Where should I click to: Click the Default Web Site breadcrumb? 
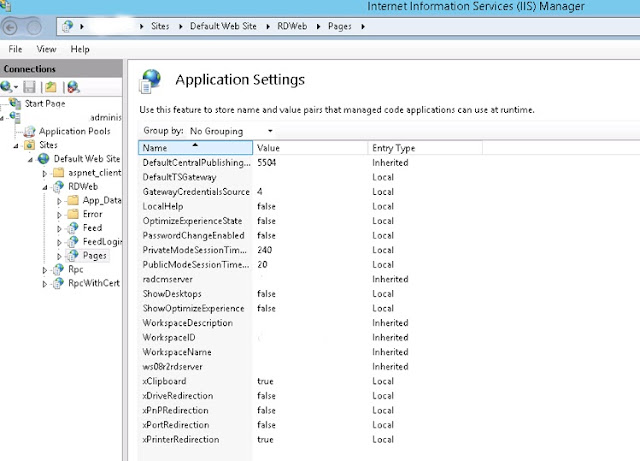click(223, 26)
